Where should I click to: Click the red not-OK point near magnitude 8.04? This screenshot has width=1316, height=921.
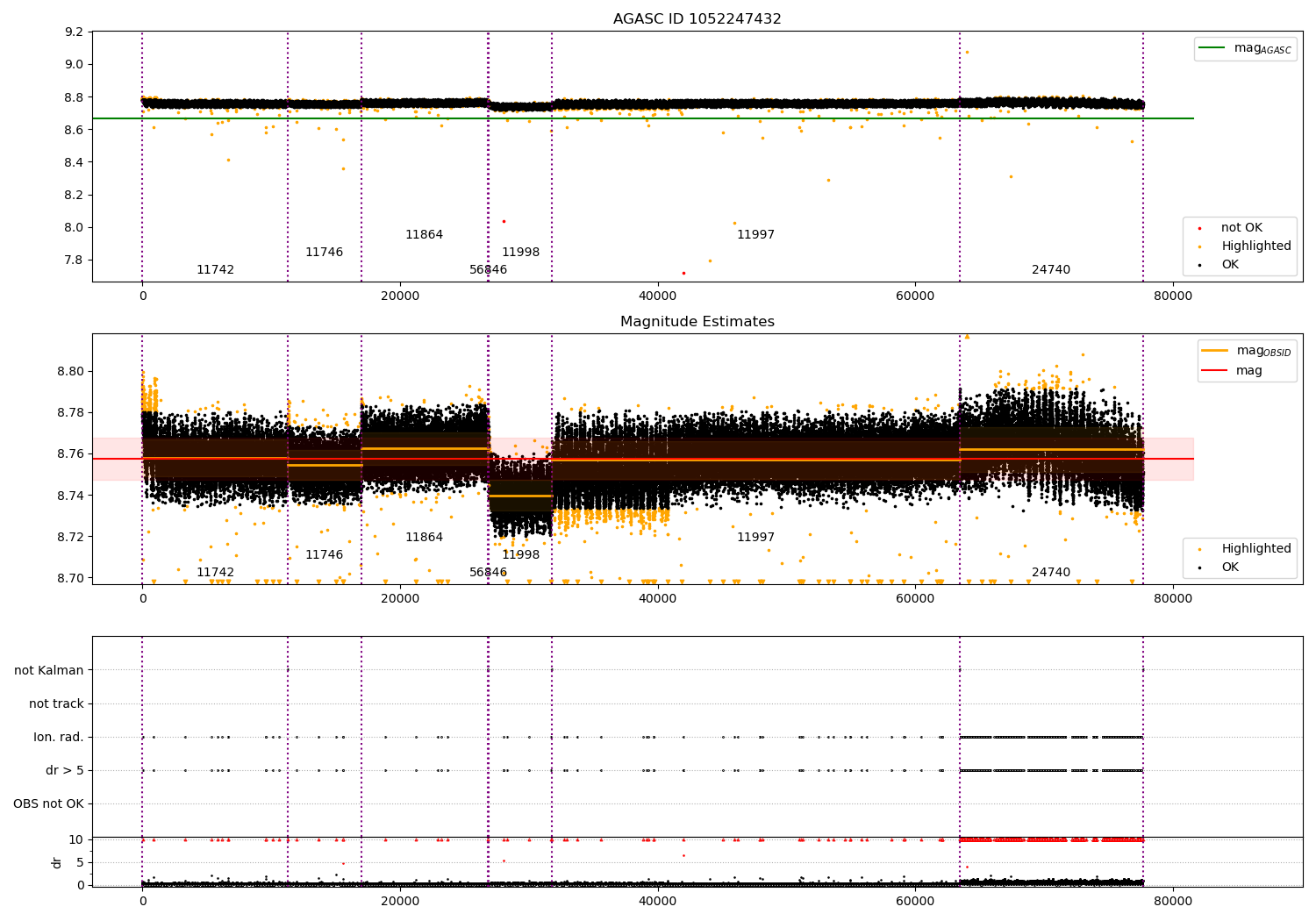(x=504, y=221)
